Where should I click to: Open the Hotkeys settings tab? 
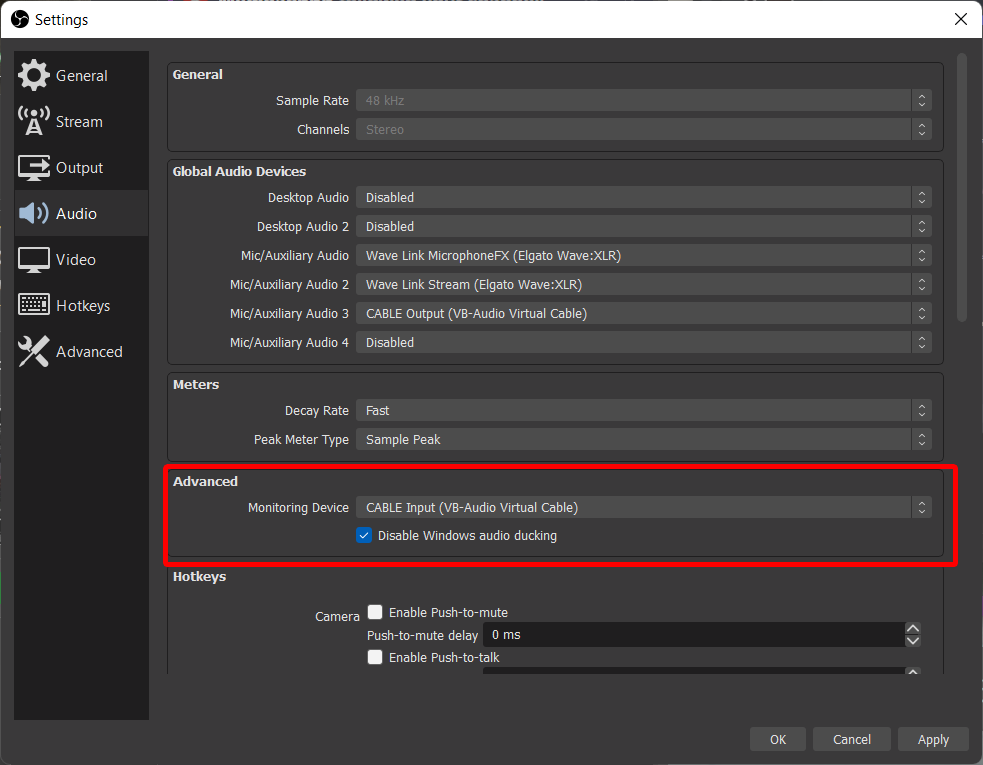click(81, 305)
